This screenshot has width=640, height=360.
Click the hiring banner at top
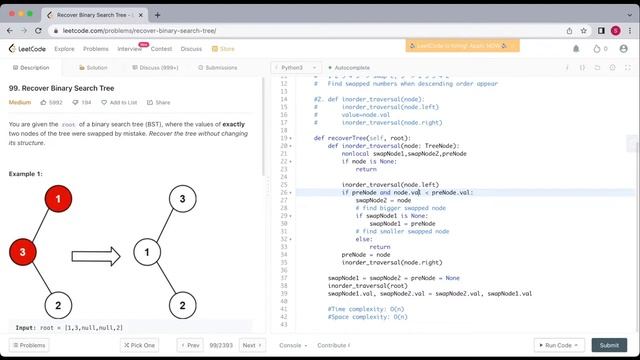[462, 46]
